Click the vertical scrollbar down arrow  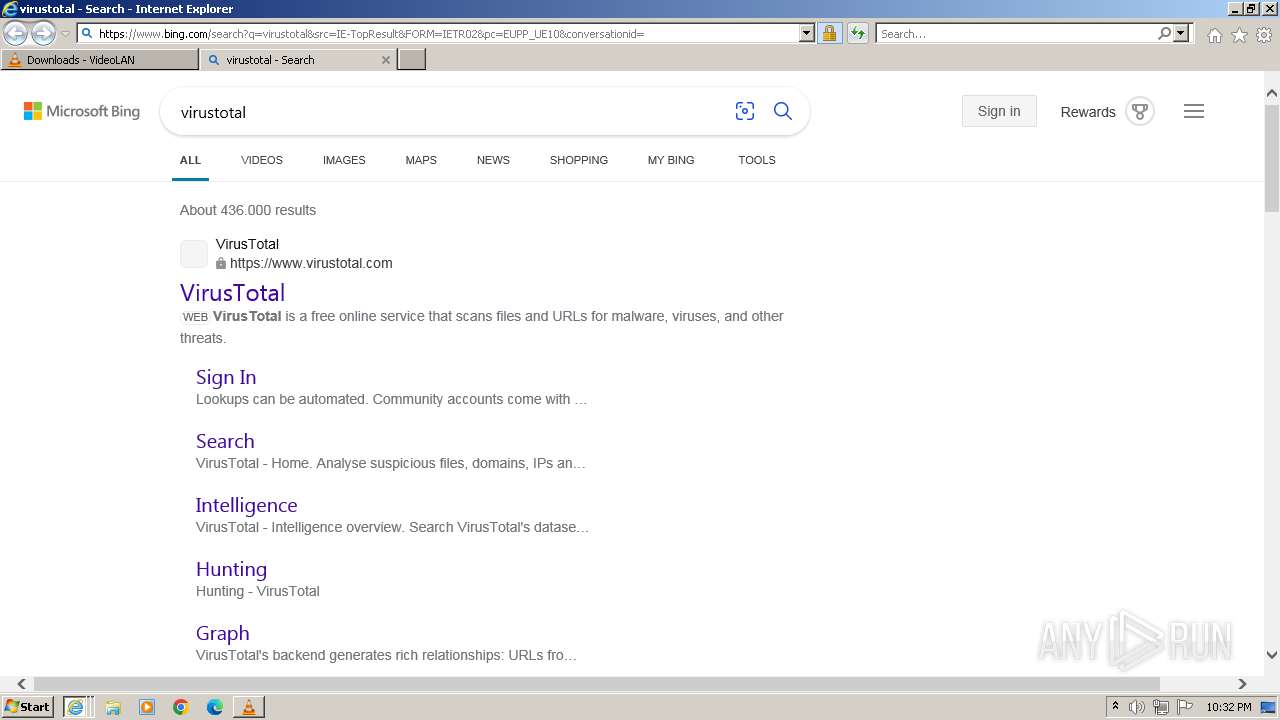pyautogui.click(x=1272, y=655)
